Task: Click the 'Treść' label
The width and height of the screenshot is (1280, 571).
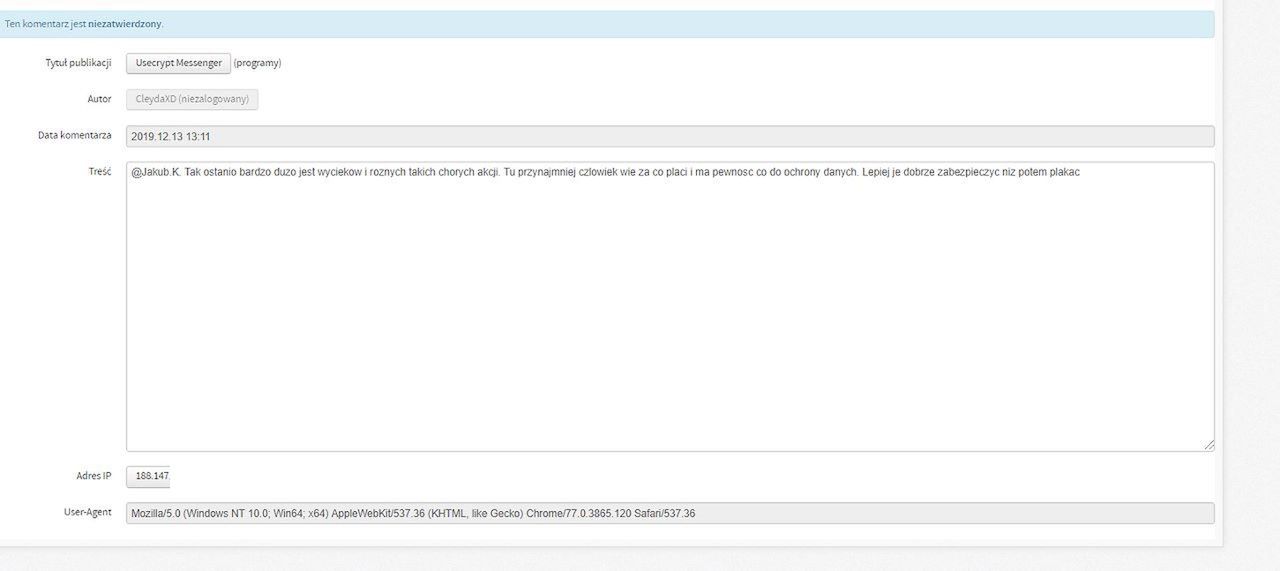Action: point(99,172)
